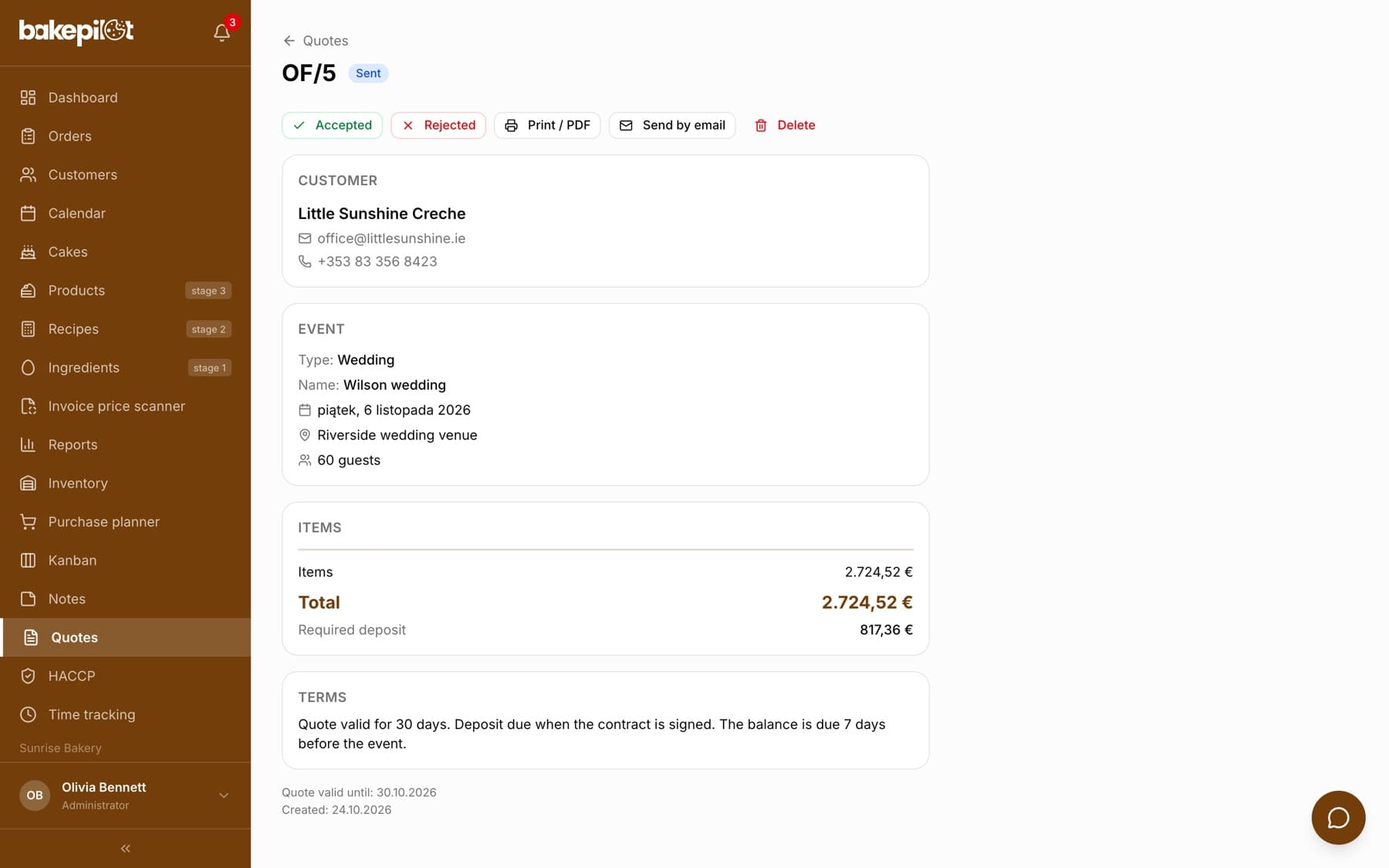Click the Calendar icon in sidebar
The width and height of the screenshot is (1389, 868).
(29, 213)
